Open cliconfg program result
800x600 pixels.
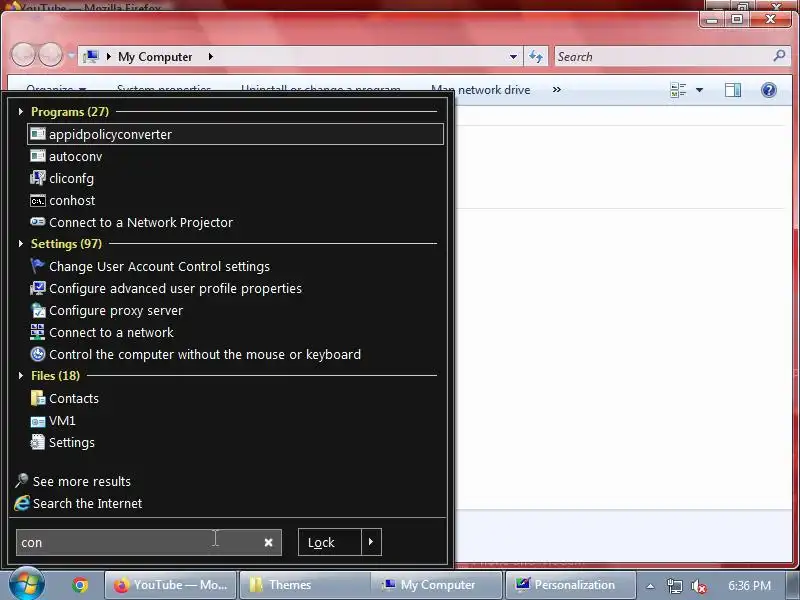(71, 179)
